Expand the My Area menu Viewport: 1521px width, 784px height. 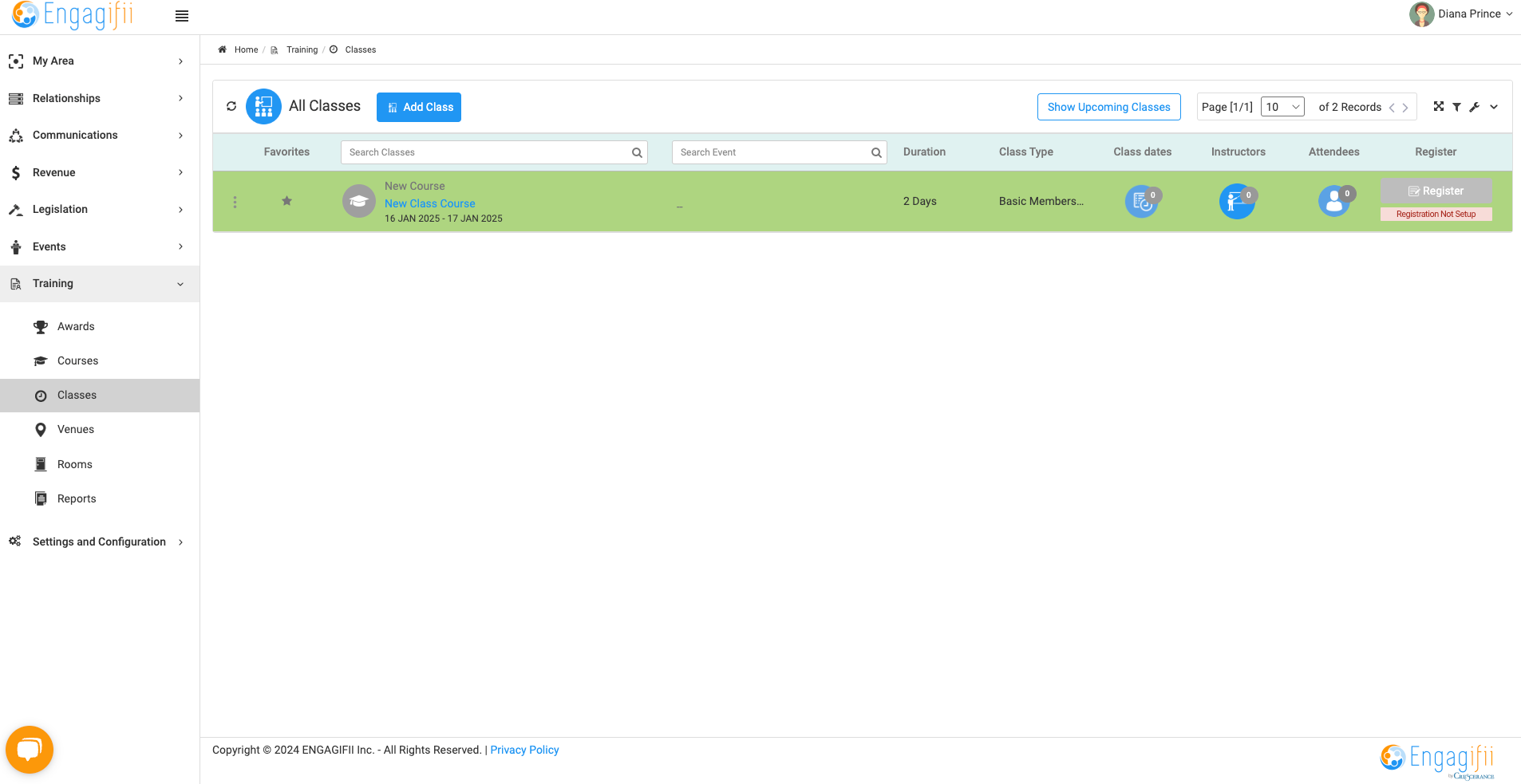point(100,61)
